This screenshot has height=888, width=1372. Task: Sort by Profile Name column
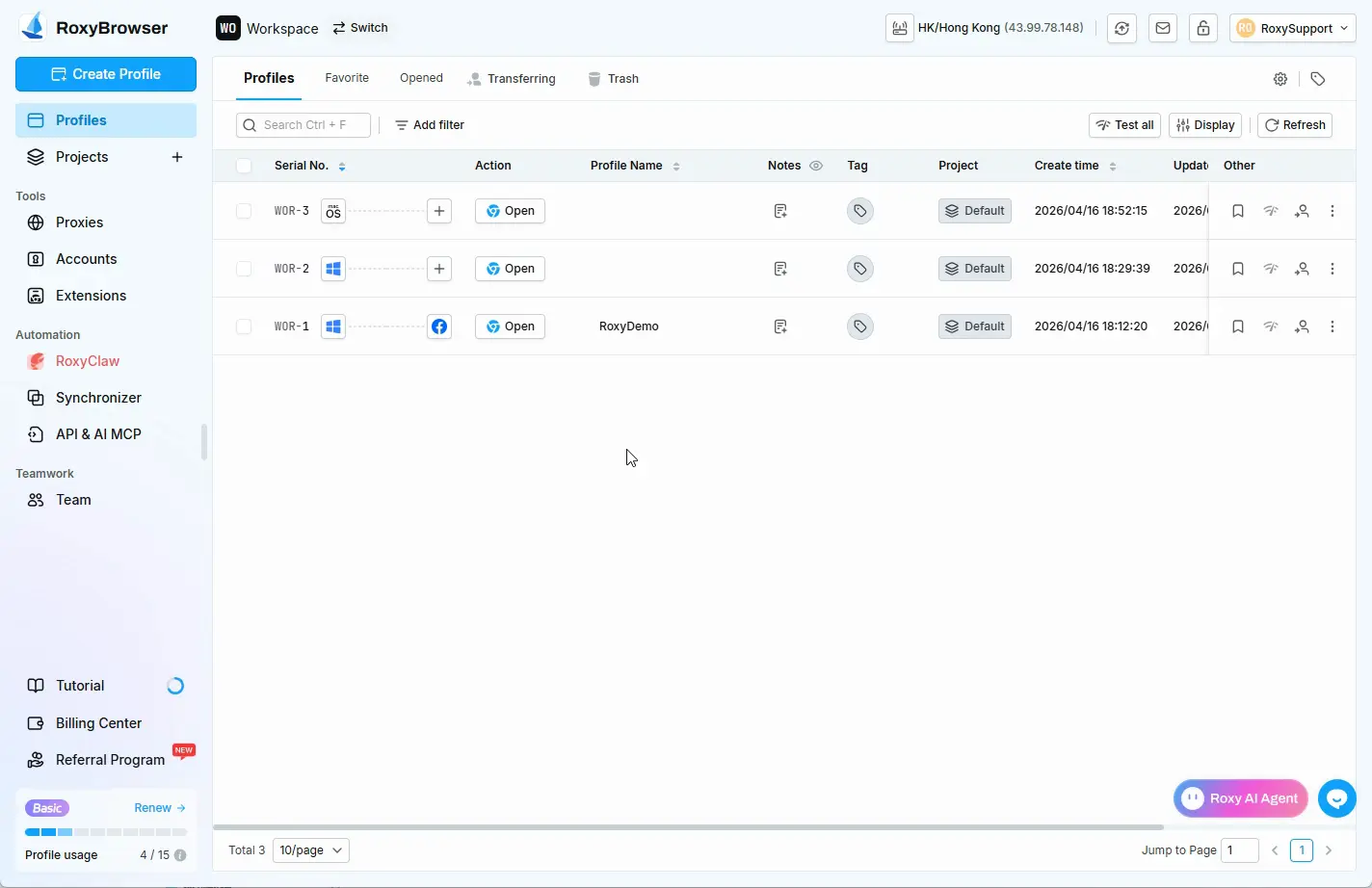click(676, 167)
